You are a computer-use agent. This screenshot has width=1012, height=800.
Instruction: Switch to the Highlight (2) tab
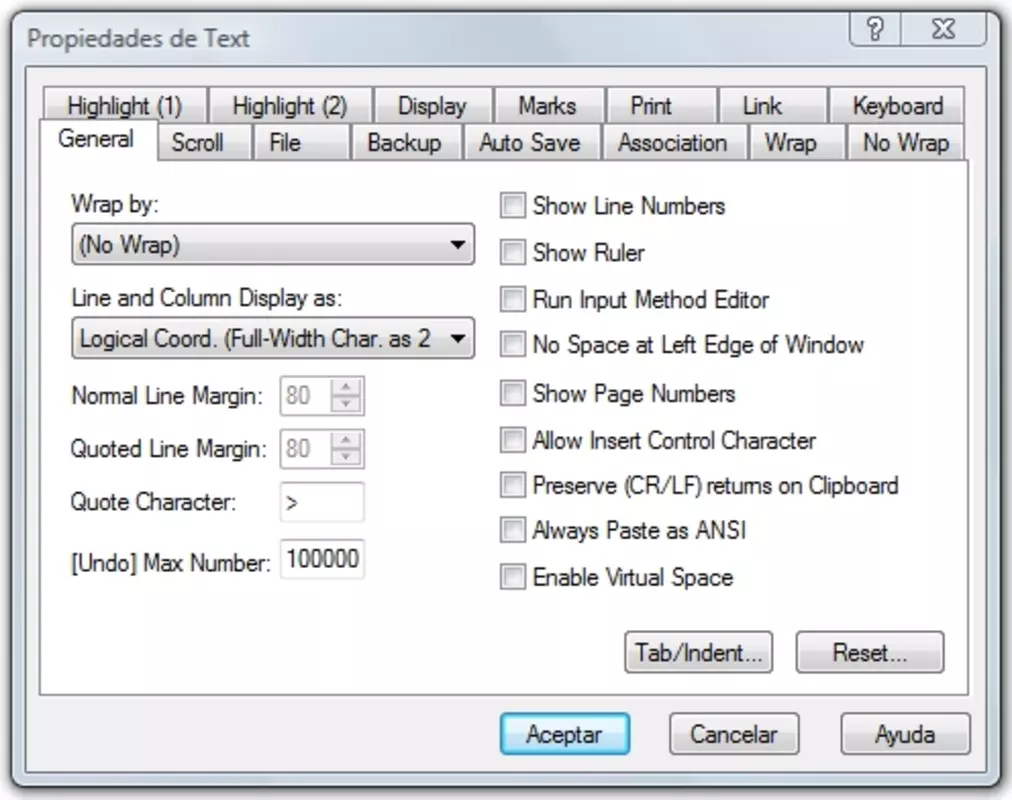coord(290,106)
